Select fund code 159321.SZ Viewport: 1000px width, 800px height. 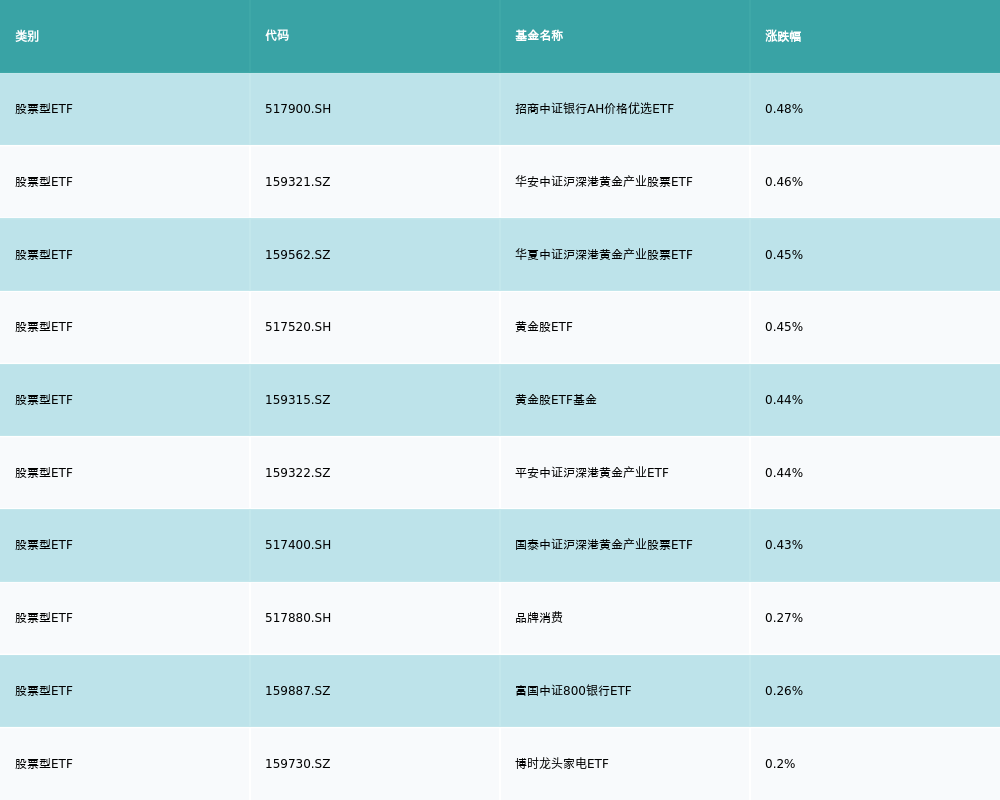pos(298,182)
